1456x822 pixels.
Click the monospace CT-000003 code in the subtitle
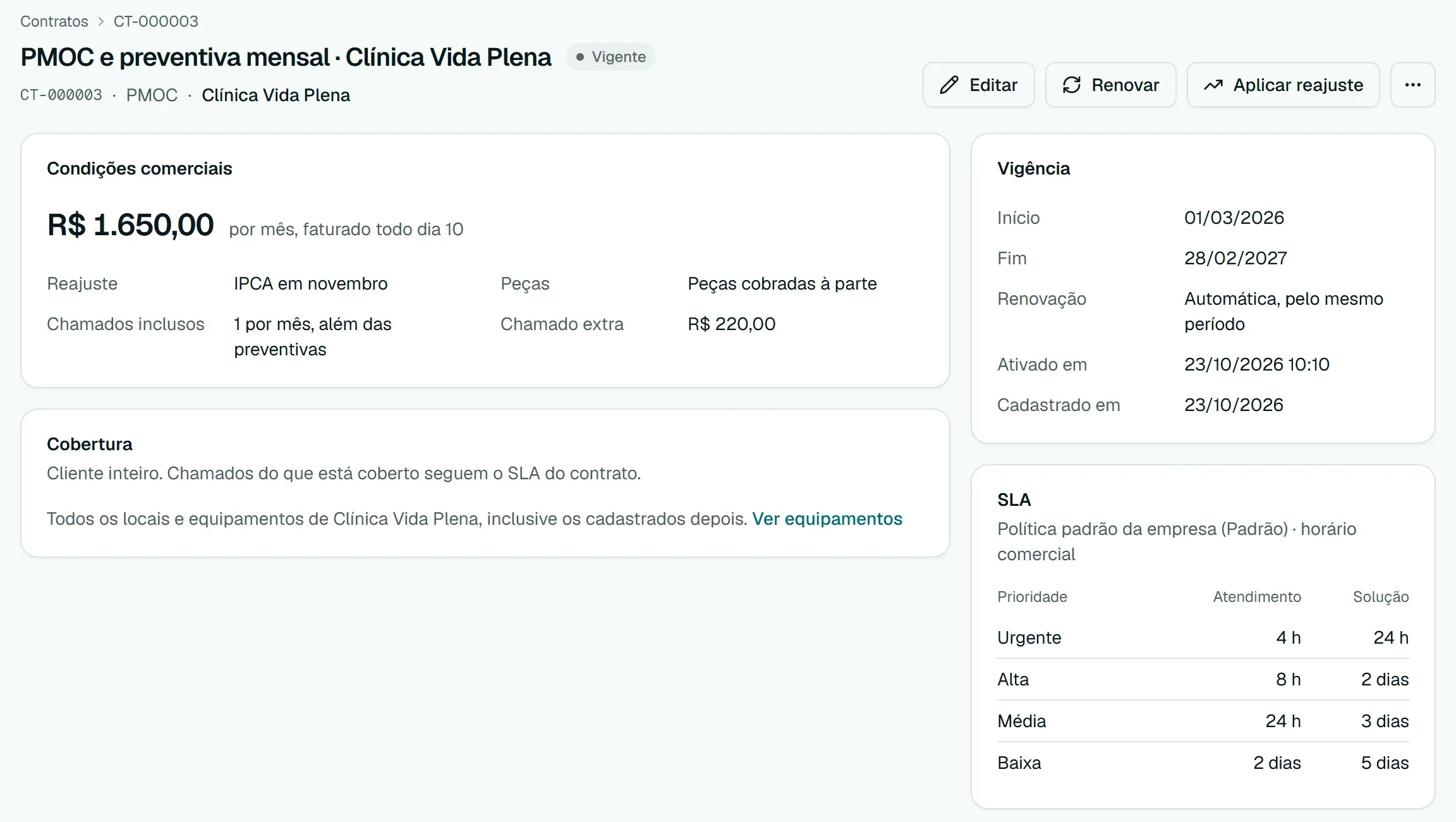pos(61,95)
